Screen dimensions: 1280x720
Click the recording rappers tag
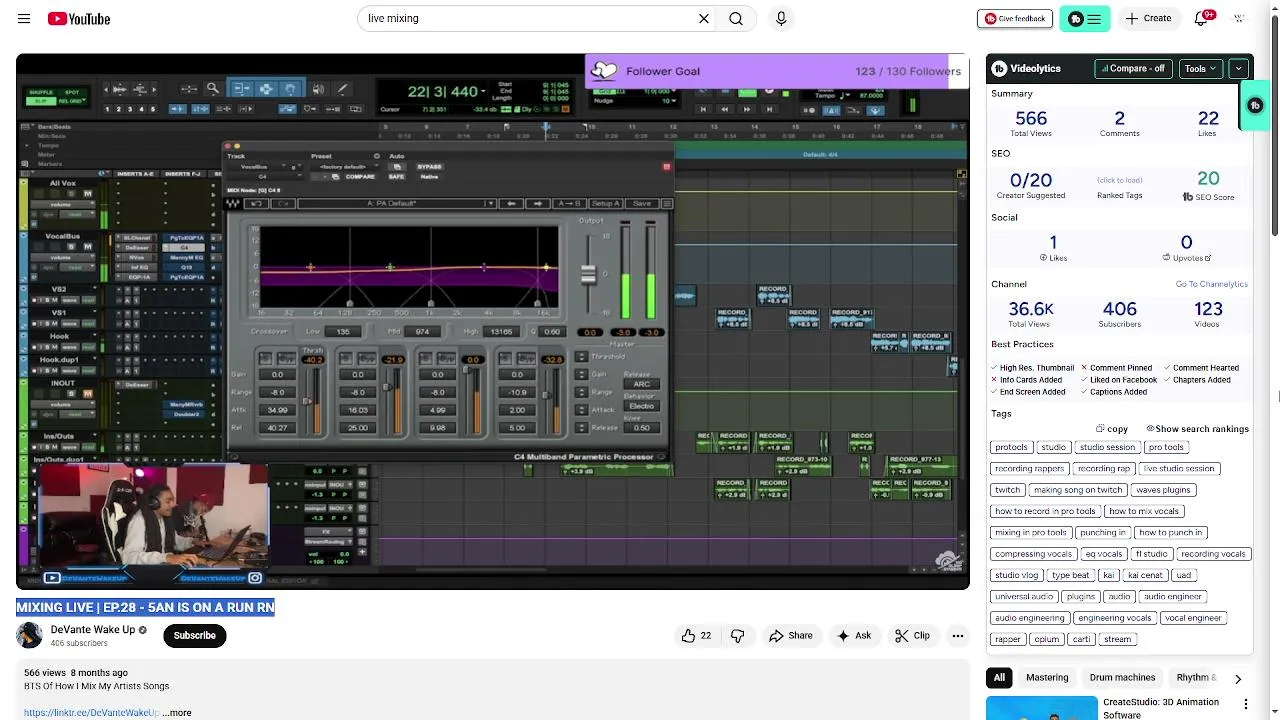click(x=1029, y=469)
